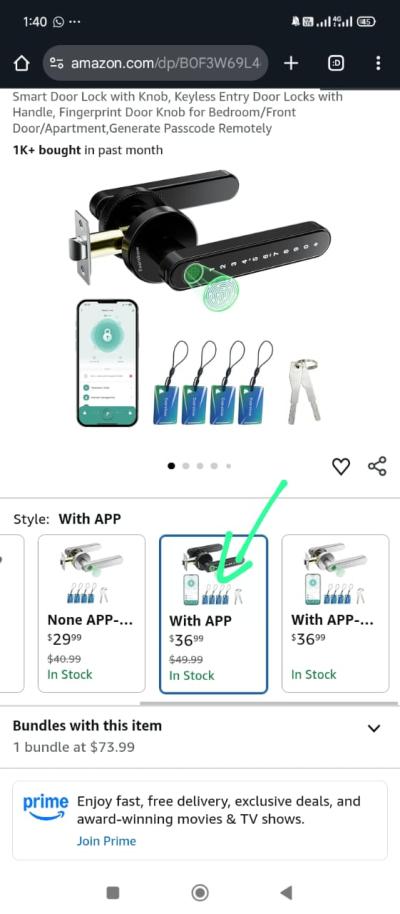Select the With APP $36.99 black style
The width and height of the screenshot is (400, 914).
click(213, 614)
